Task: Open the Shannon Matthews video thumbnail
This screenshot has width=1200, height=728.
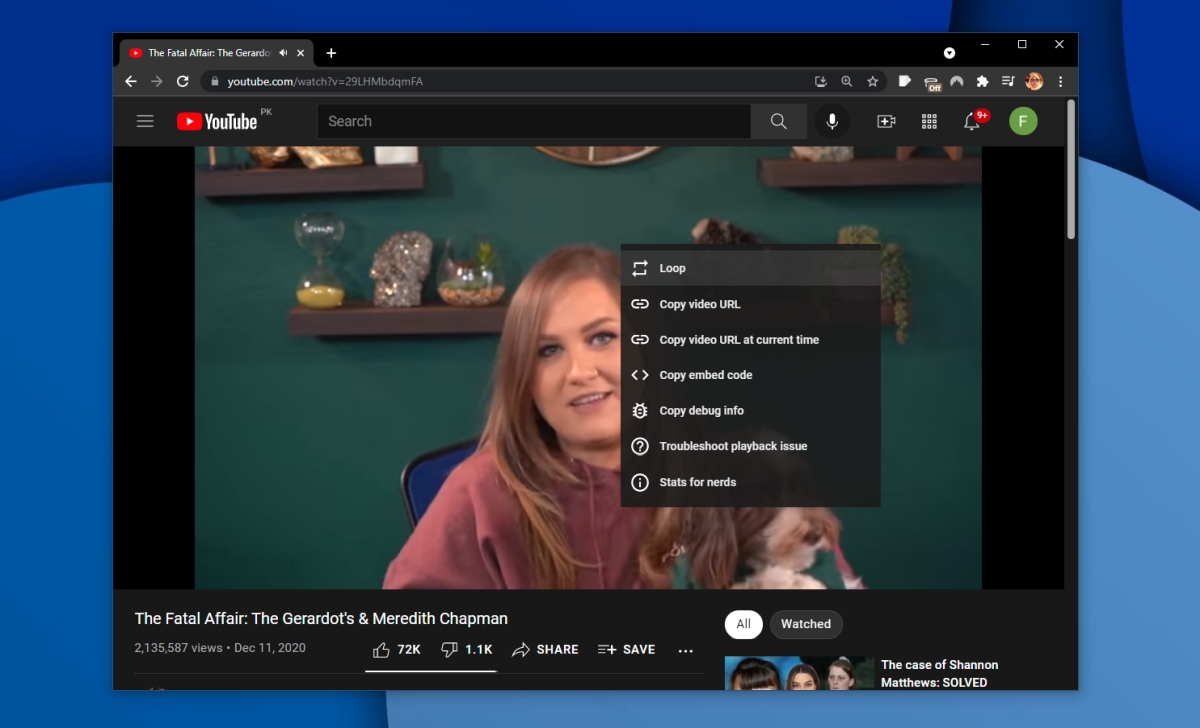Action: pos(799,673)
